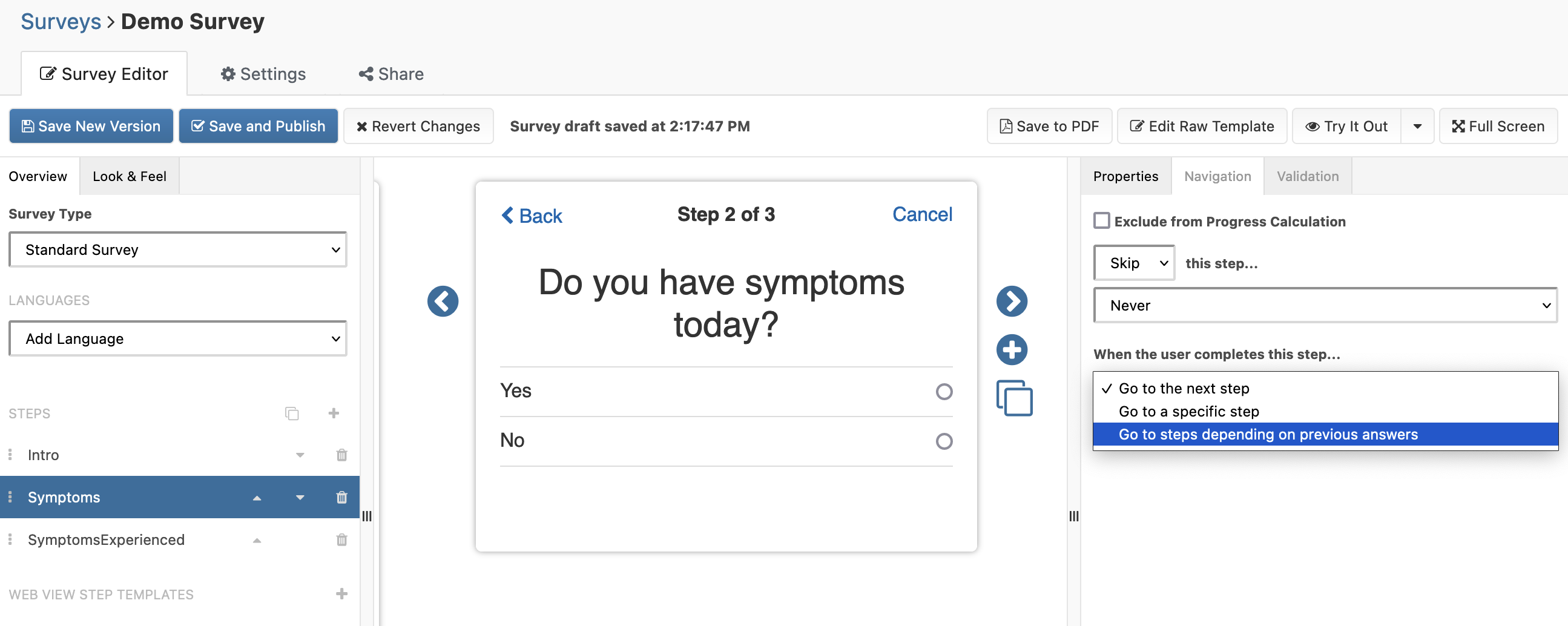Click the previous step arrow icon
The image size is (1568, 626).
[443, 301]
